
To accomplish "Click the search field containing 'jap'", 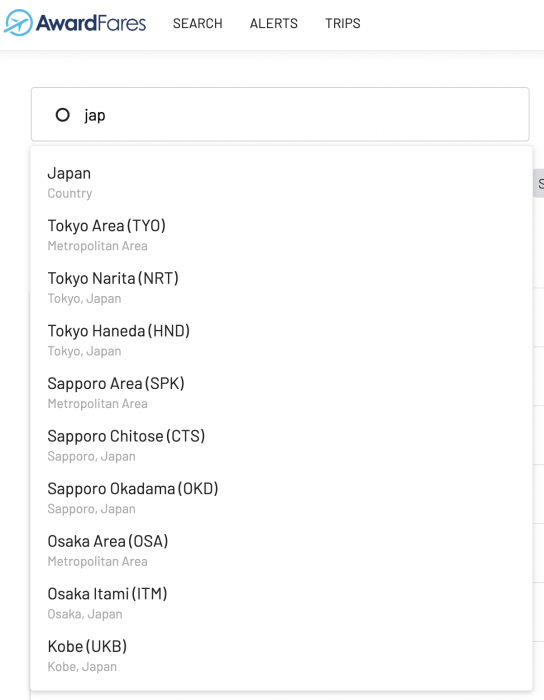I will [x=280, y=114].
